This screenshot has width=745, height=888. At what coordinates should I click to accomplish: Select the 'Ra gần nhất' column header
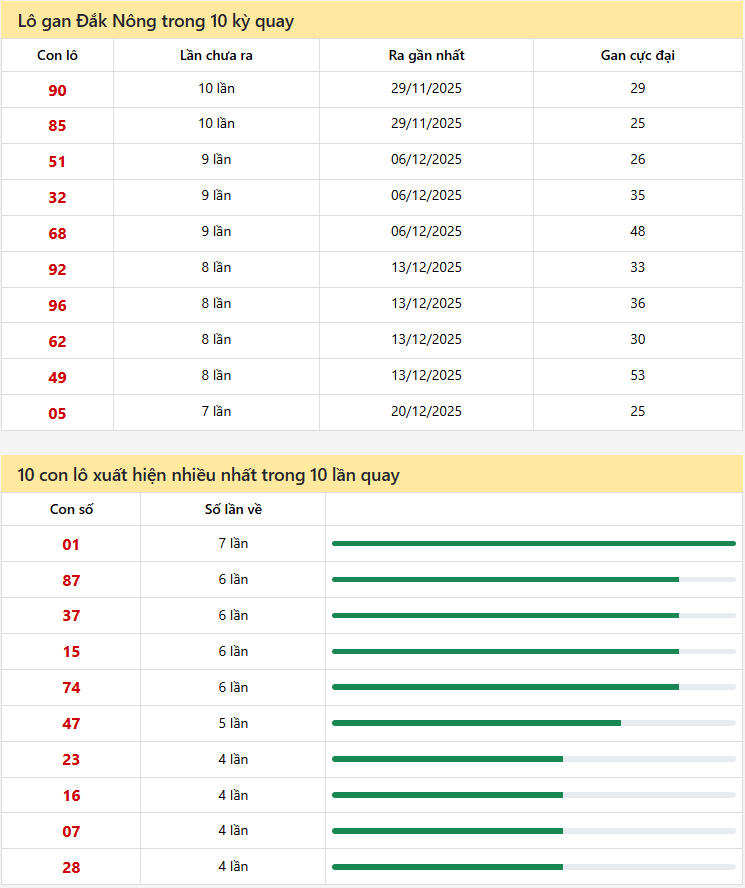tap(426, 56)
